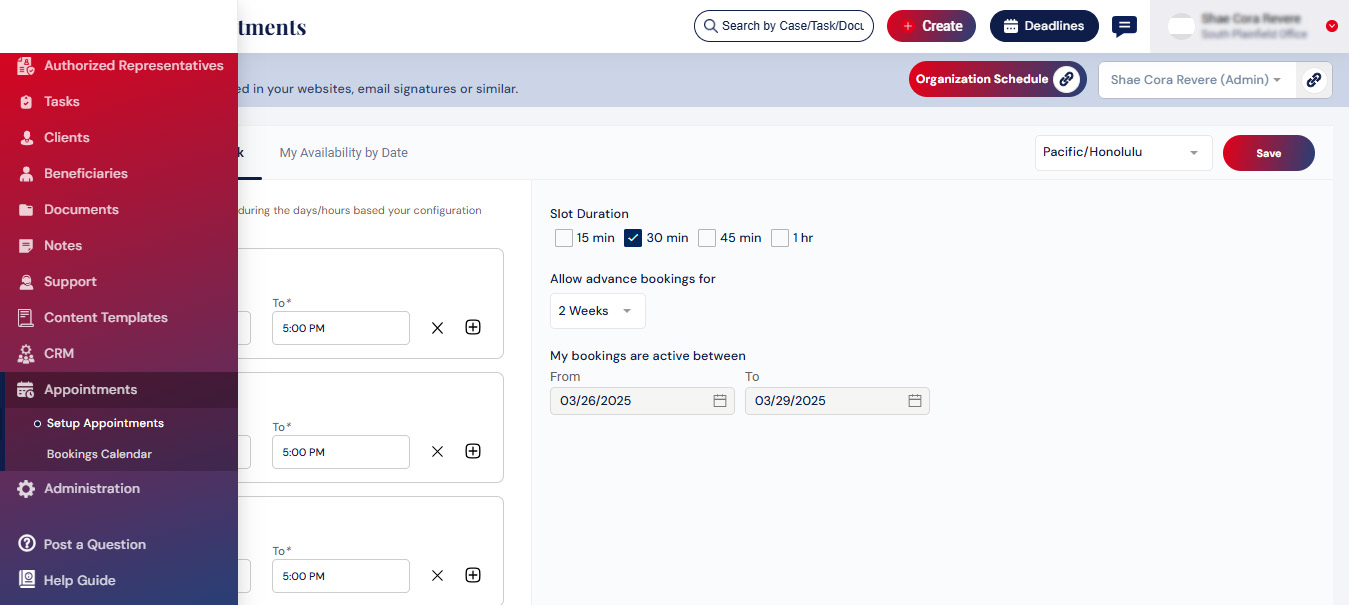
Task: Remove second time slot with X icon
Action: [437, 452]
